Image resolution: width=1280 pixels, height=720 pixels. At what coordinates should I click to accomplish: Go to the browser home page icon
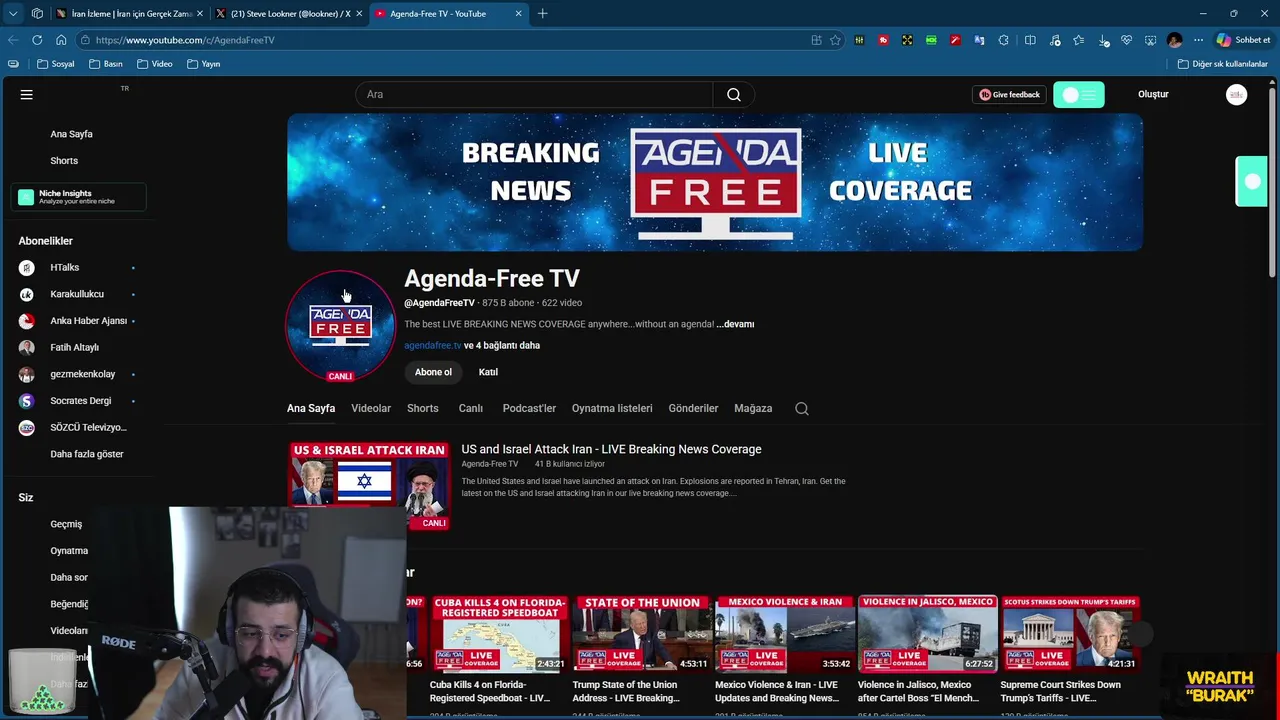[x=61, y=40]
